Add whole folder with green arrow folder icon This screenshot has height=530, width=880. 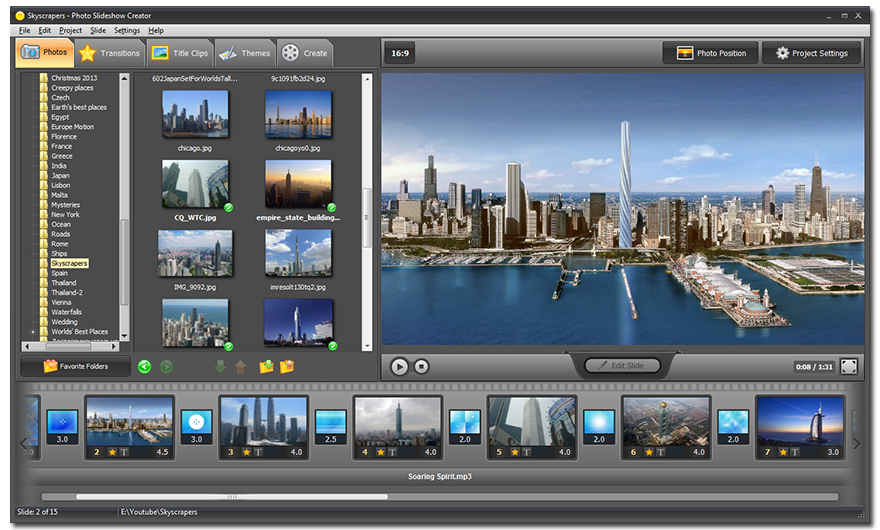[x=266, y=367]
